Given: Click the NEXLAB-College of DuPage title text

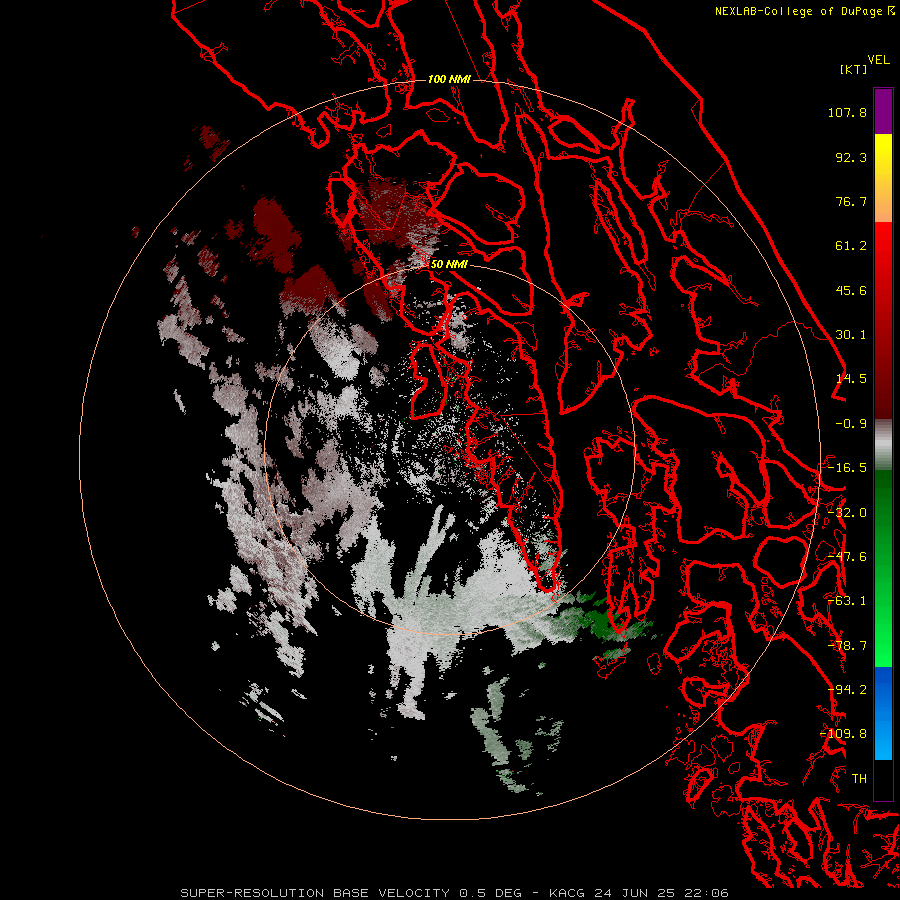Looking at the screenshot, I should 798,11.
